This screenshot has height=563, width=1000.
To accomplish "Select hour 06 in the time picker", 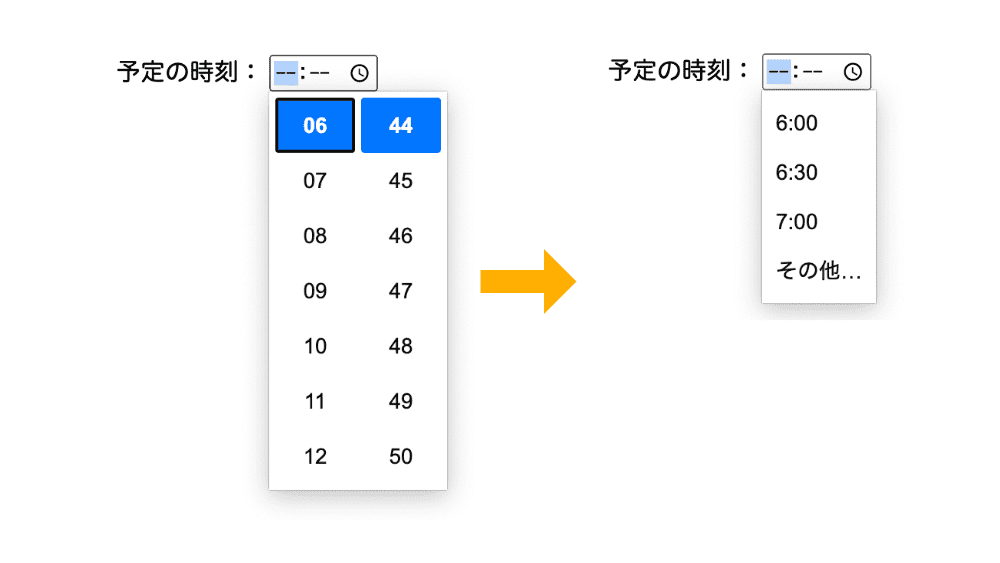I will (x=315, y=125).
